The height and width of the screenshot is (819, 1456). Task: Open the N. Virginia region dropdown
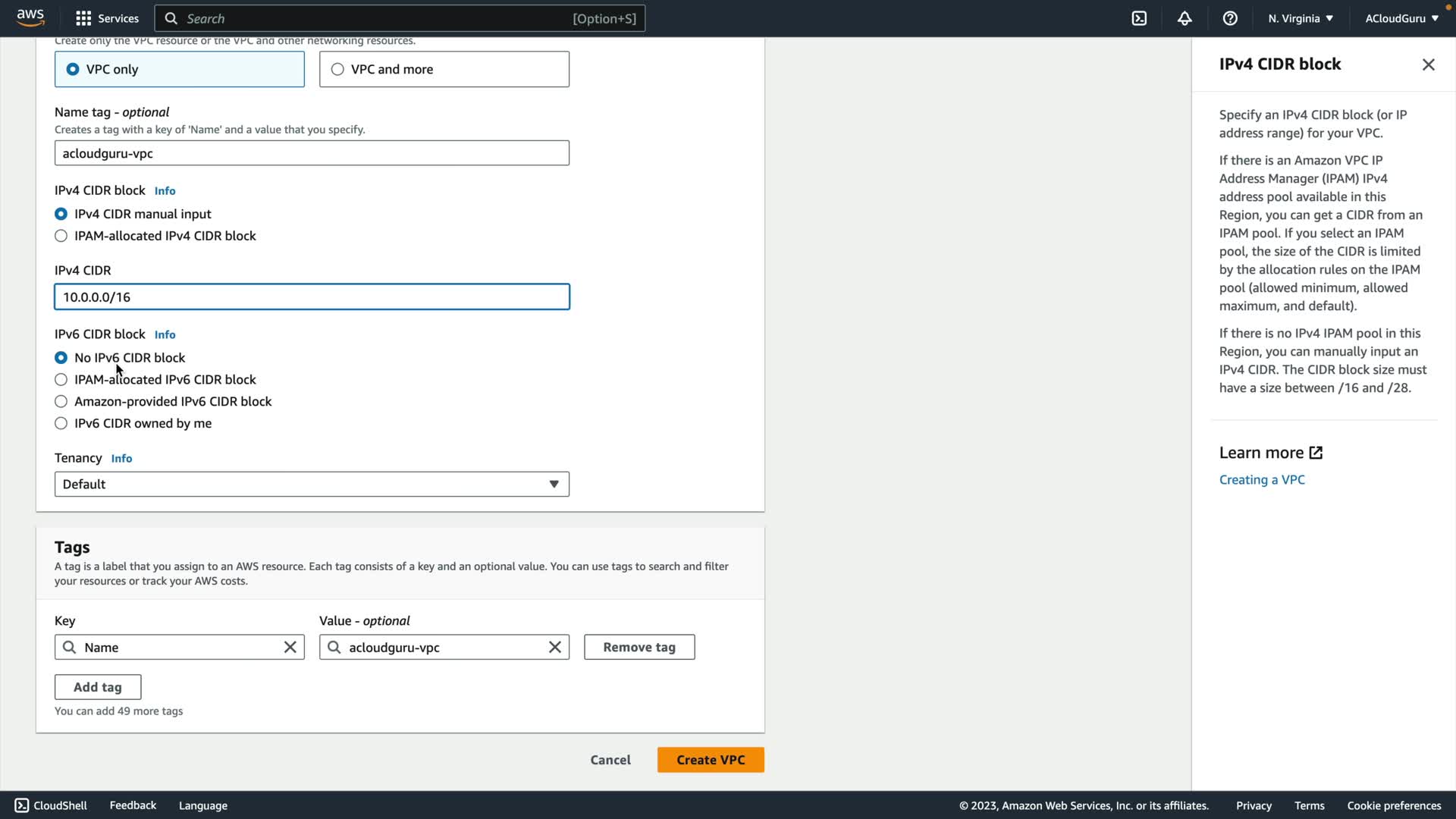(x=1300, y=18)
